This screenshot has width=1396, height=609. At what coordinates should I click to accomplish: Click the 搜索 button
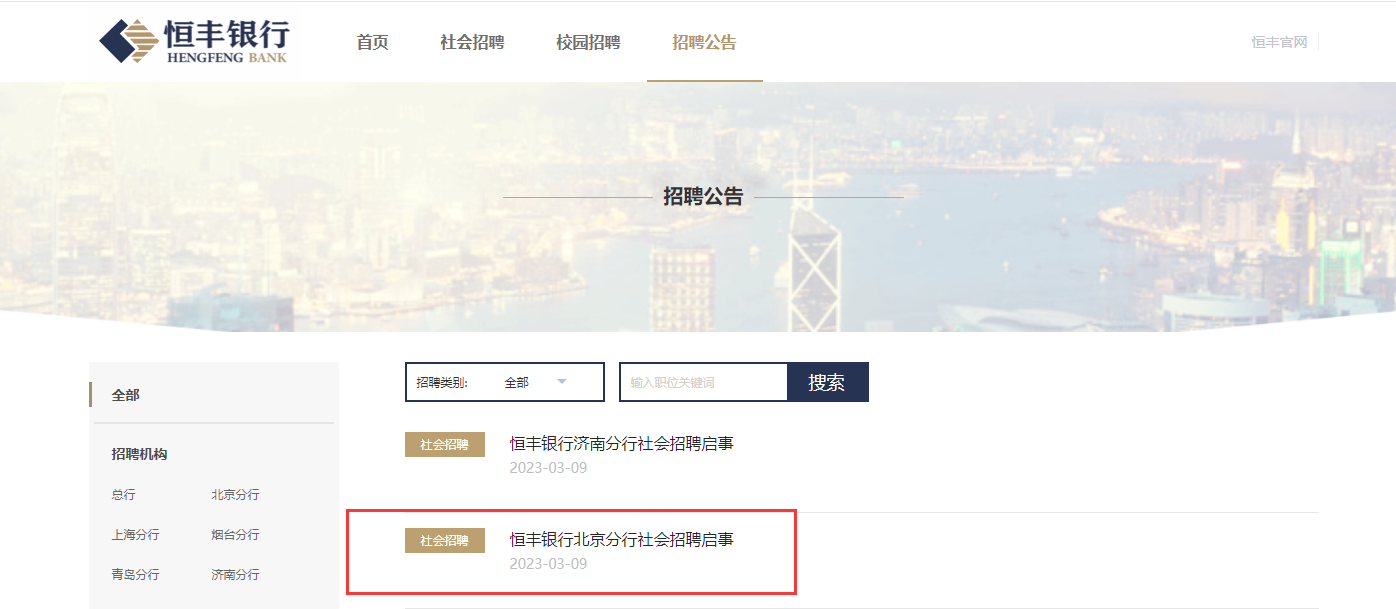pos(827,382)
